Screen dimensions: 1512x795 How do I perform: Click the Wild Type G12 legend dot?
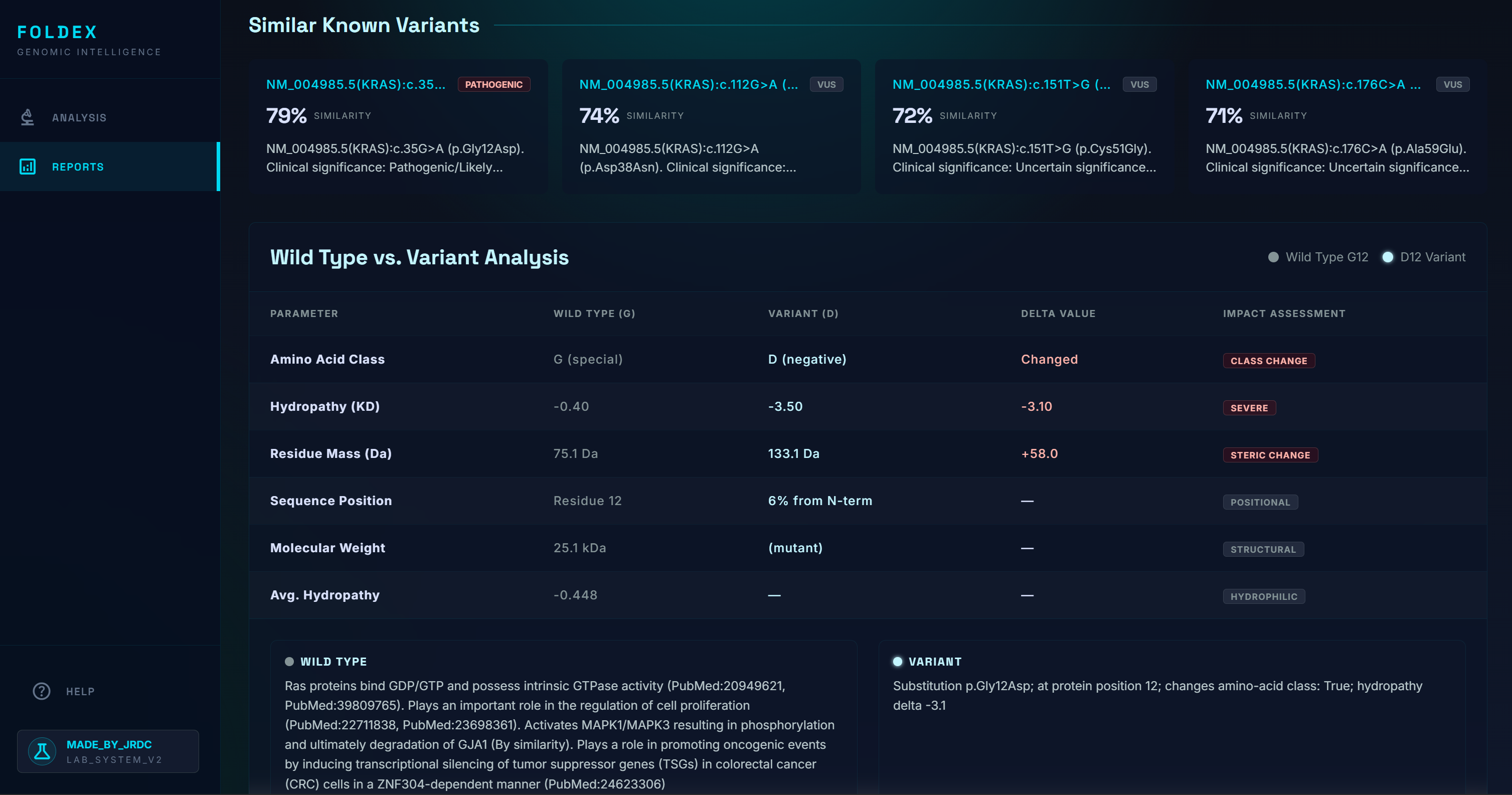click(1273, 257)
